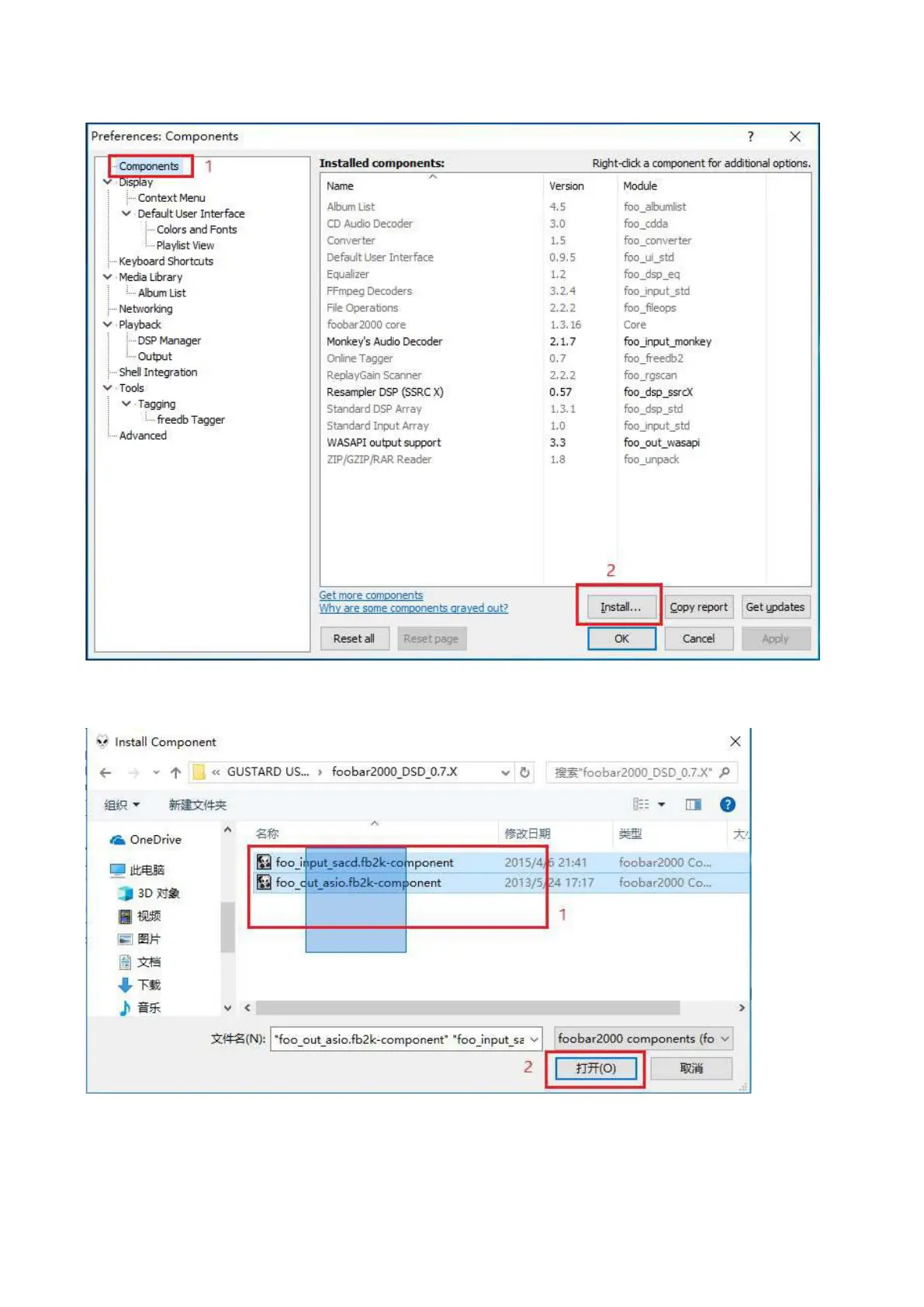
Task: Open the 组织 organize menu
Action: [122, 805]
